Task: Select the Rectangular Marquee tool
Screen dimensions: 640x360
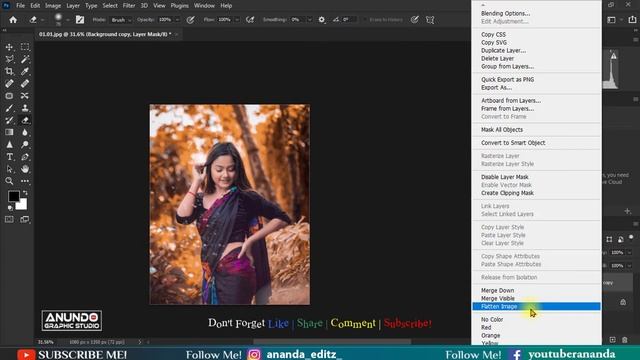Action: coord(25,47)
